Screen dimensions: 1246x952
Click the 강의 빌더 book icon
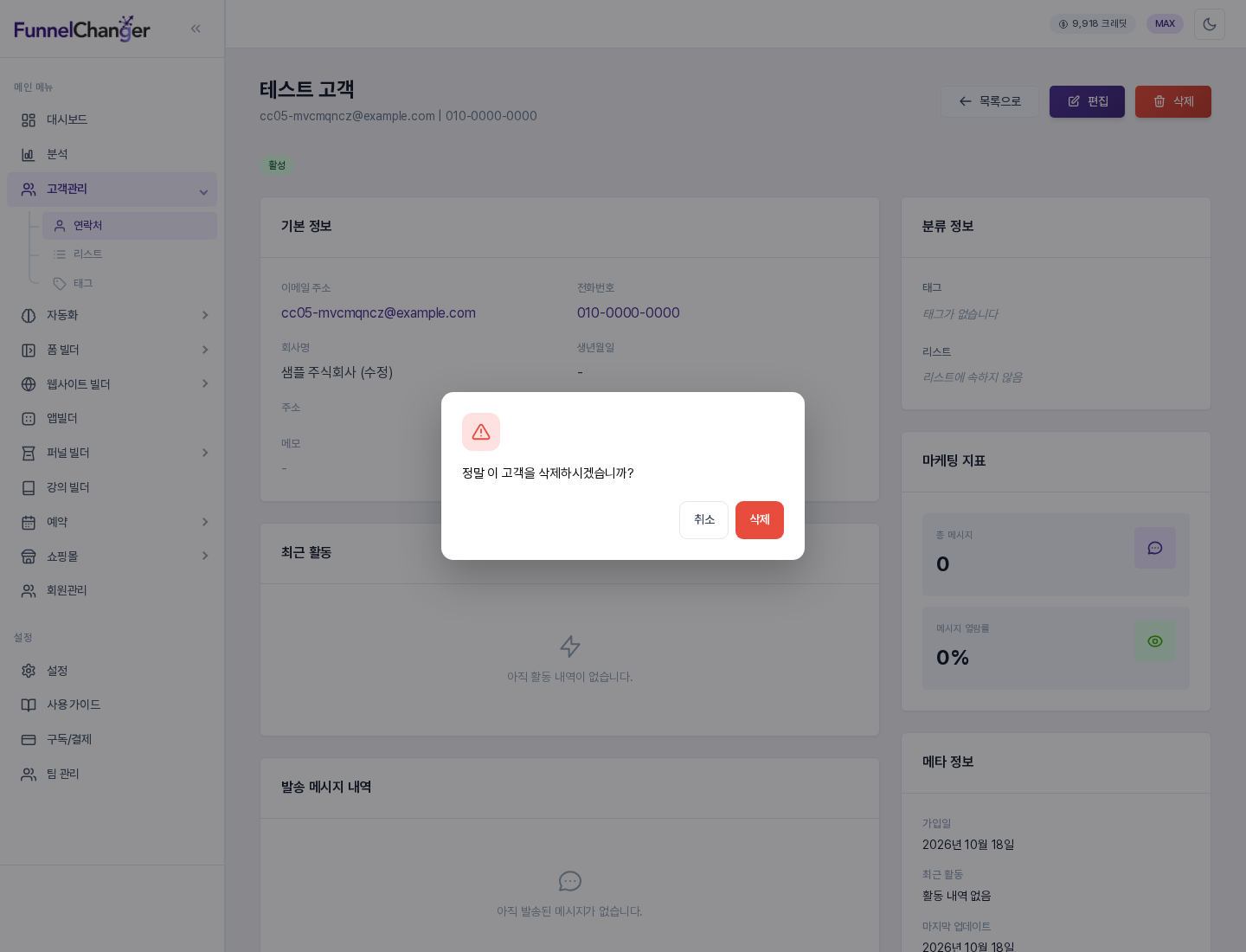tap(29, 488)
